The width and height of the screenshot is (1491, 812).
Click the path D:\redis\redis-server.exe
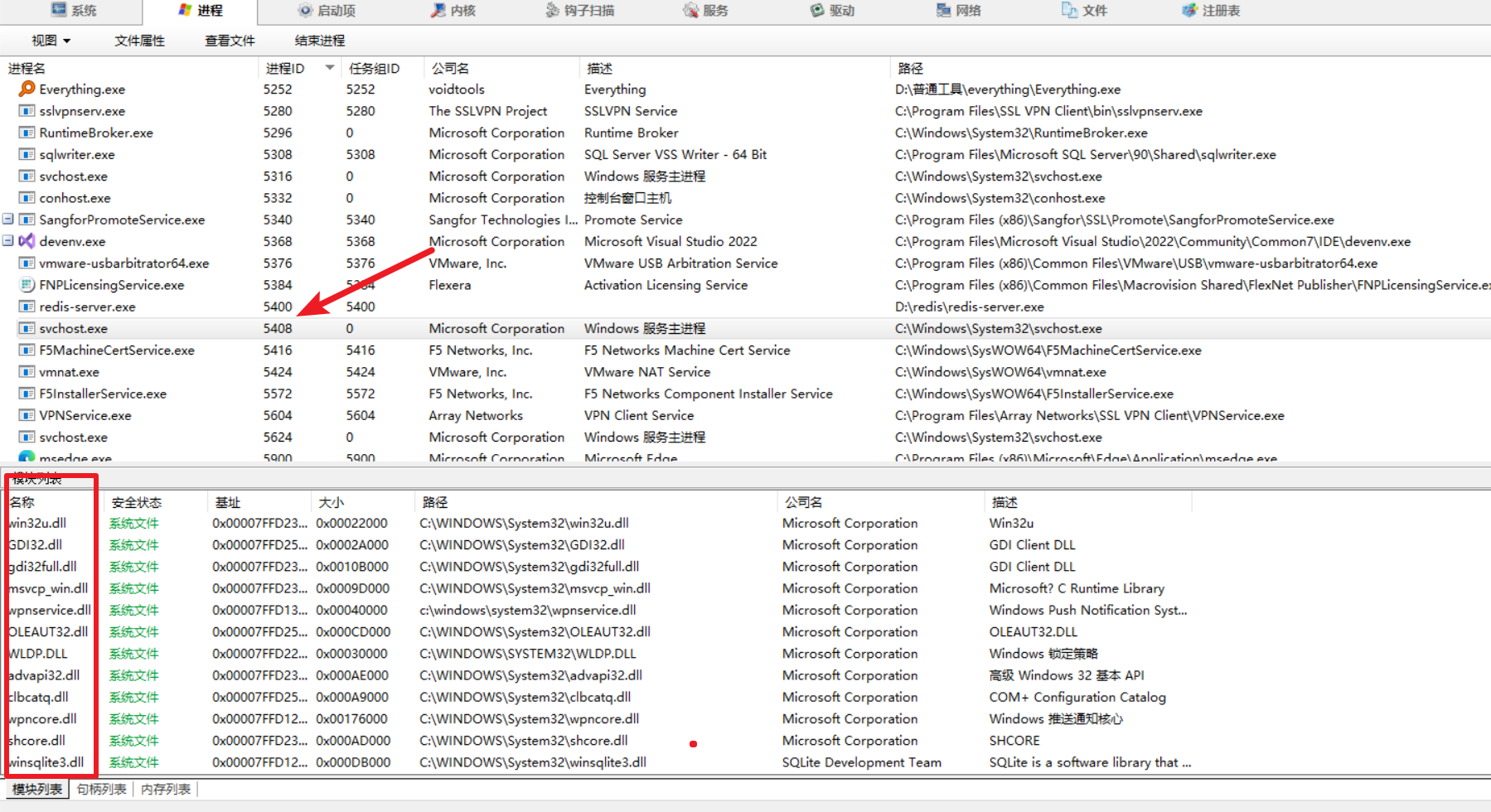click(x=970, y=307)
